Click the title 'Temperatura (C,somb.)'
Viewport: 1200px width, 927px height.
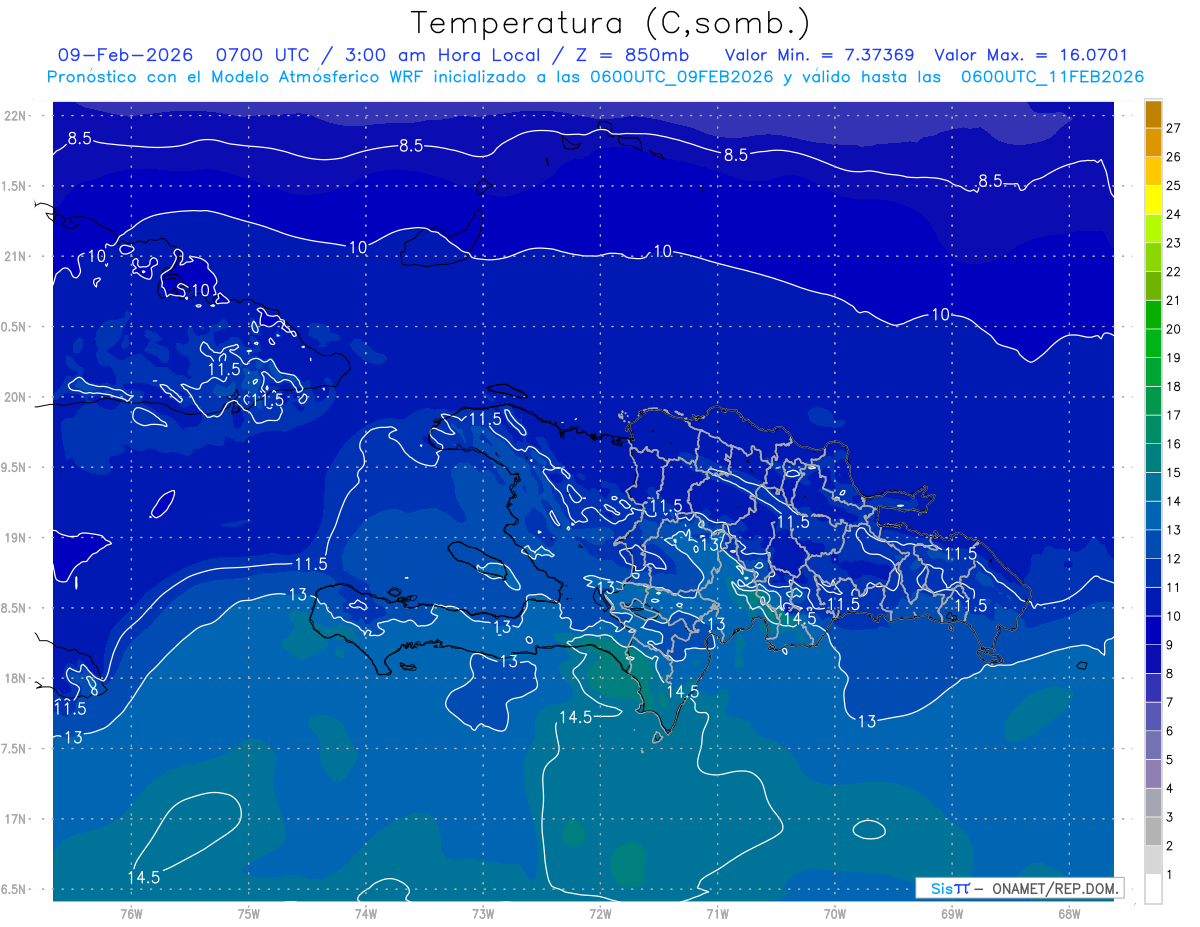click(611, 23)
